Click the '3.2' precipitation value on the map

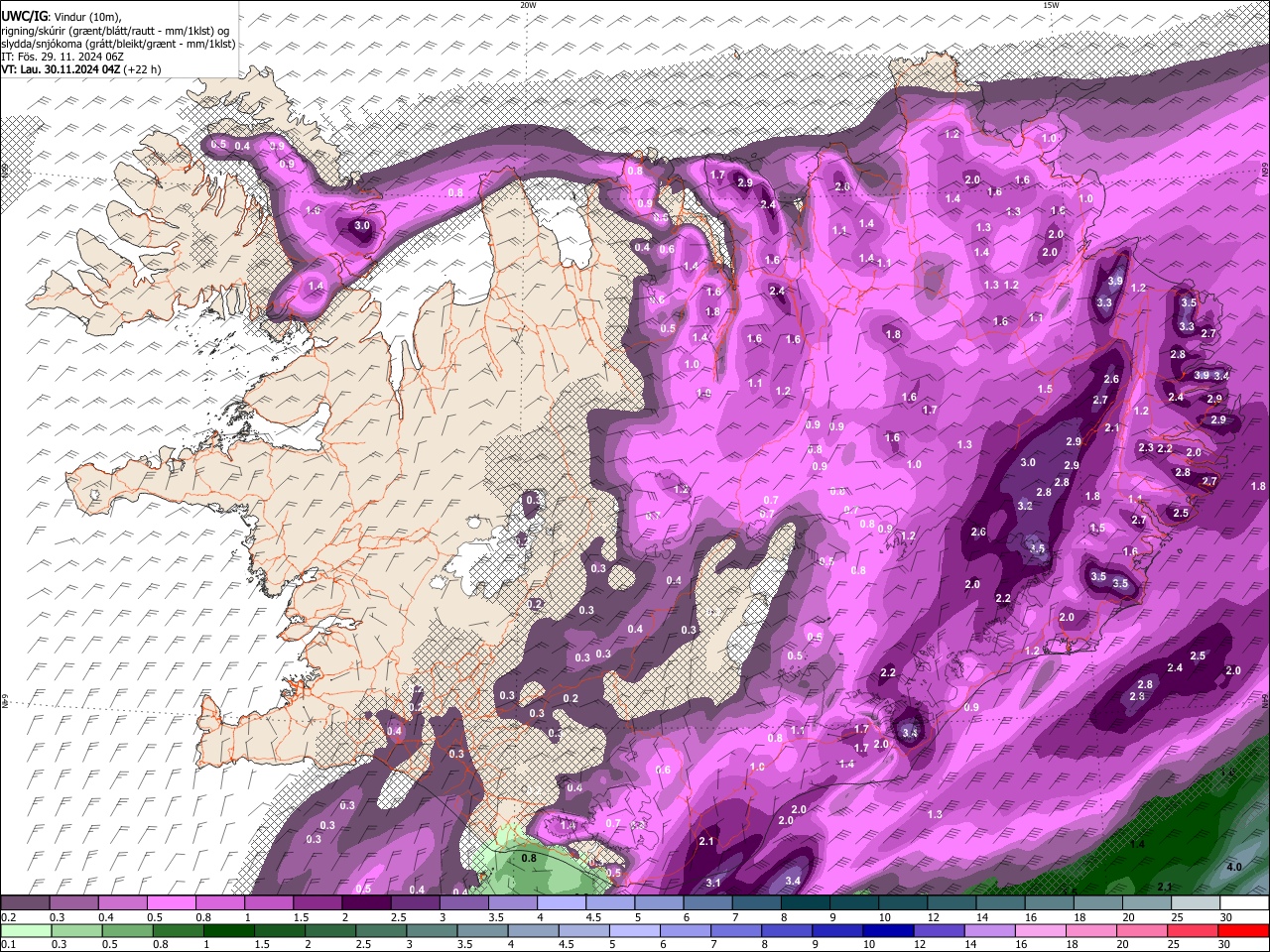(x=1025, y=506)
